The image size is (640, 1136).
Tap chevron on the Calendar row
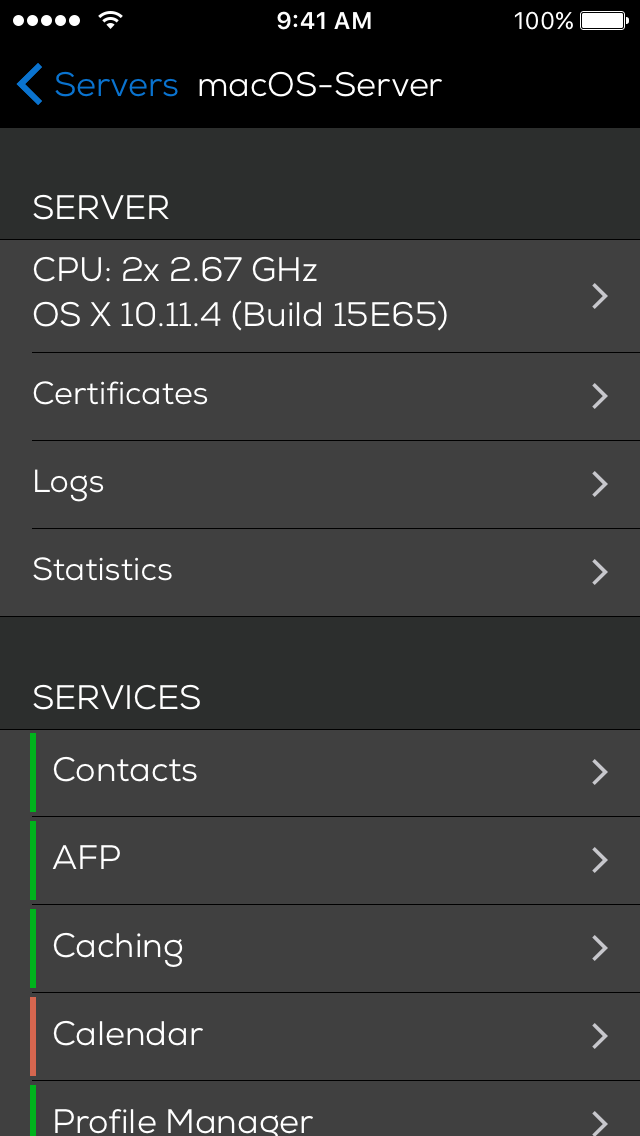point(600,1036)
